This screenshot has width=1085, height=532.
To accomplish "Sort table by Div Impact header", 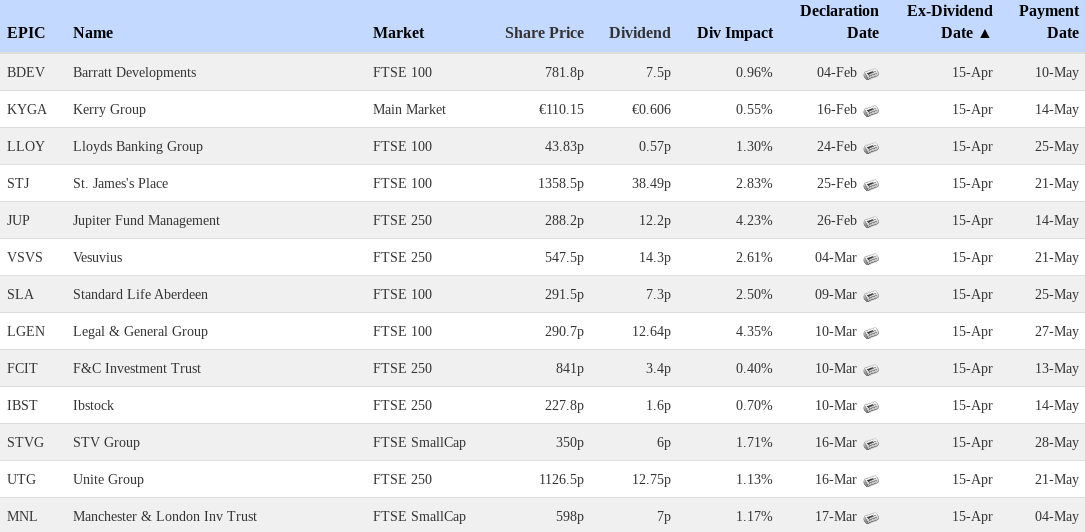I will (x=735, y=33).
